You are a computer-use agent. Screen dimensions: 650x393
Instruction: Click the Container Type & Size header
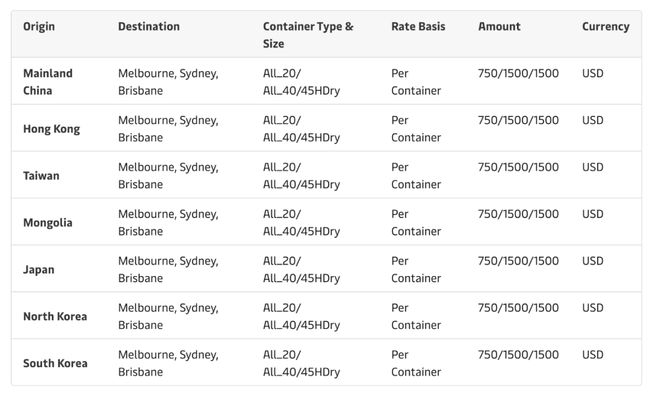tap(308, 35)
